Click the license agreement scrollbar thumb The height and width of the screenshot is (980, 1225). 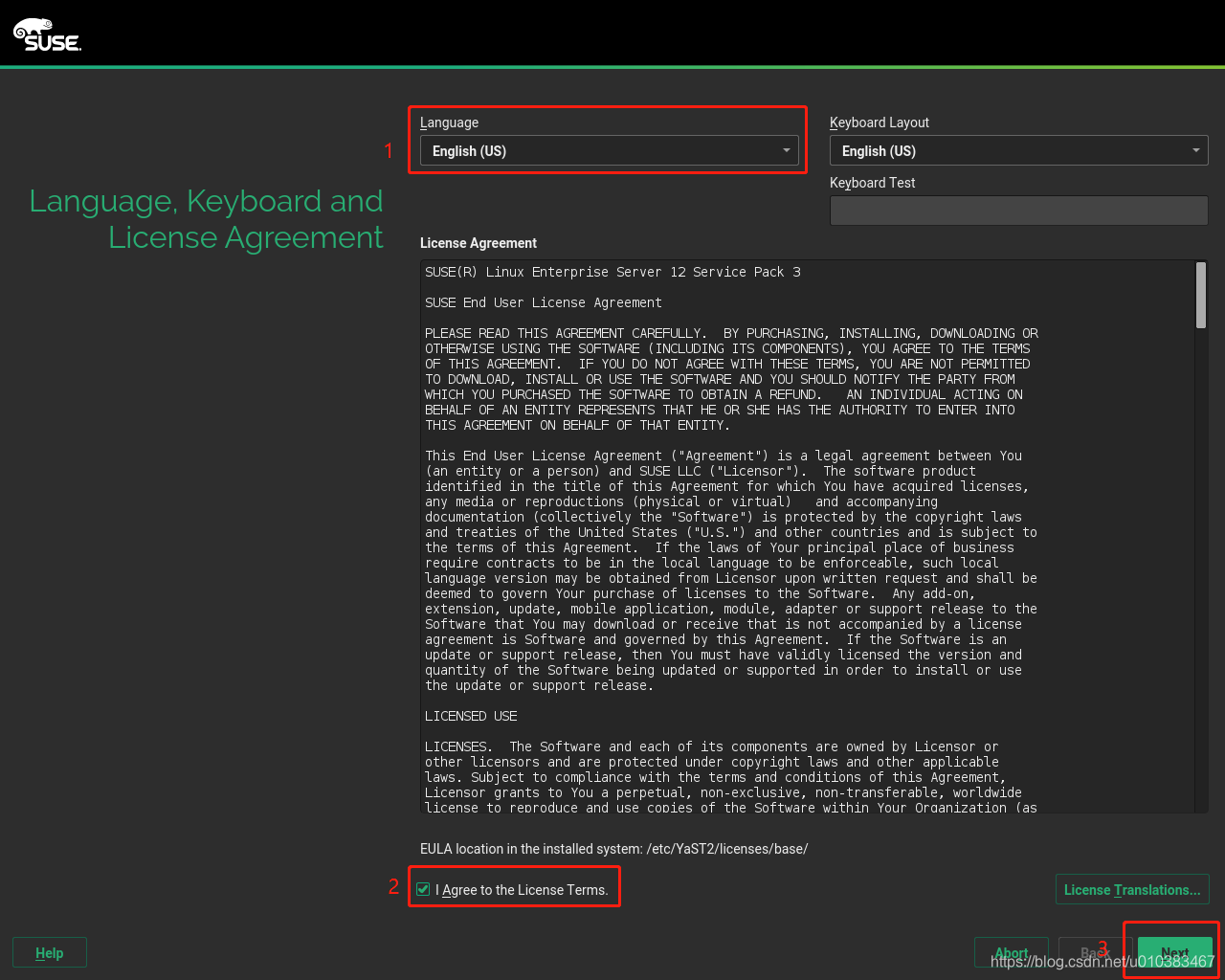(x=1201, y=296)
